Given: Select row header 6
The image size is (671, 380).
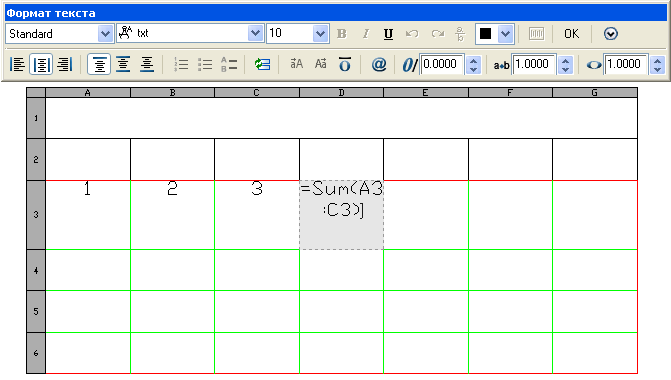Looking at the screenshot, I should point(36,353).
